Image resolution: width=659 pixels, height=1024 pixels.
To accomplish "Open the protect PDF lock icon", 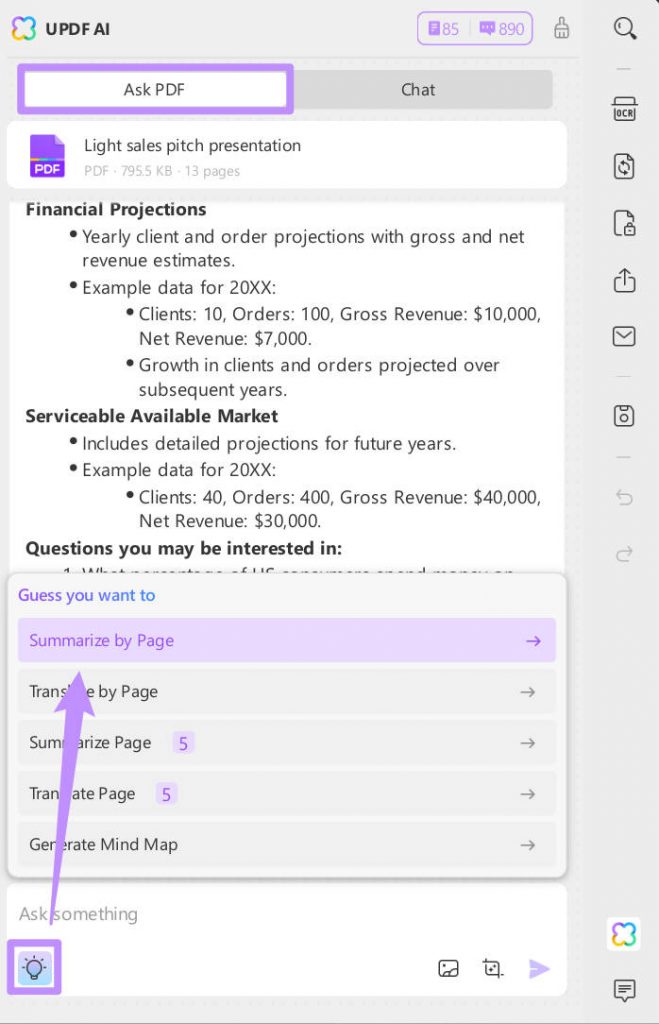I will [624, 223].
